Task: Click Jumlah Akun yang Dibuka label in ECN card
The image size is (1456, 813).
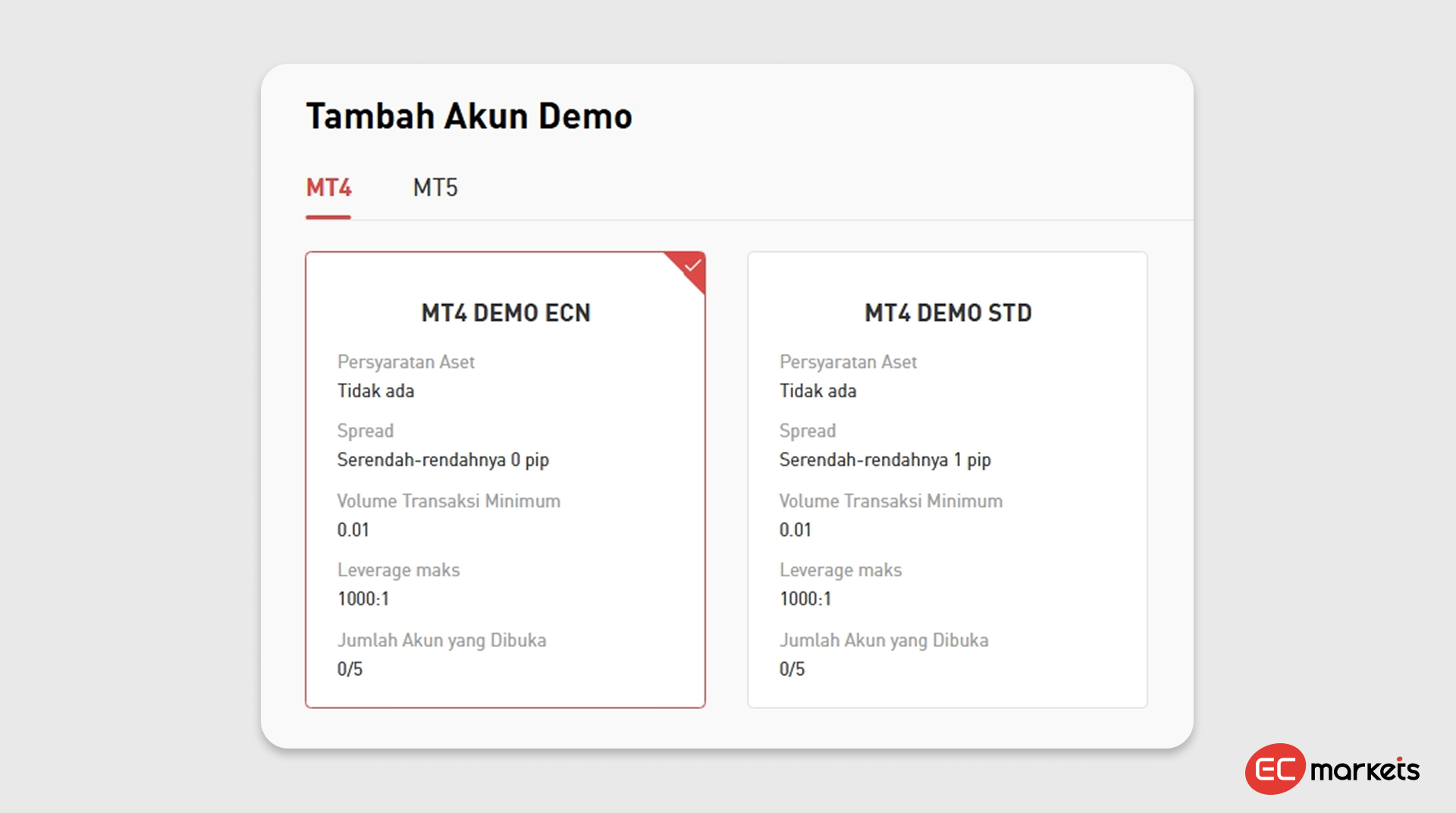Action: pyautogui.click(x=441, y=640)
